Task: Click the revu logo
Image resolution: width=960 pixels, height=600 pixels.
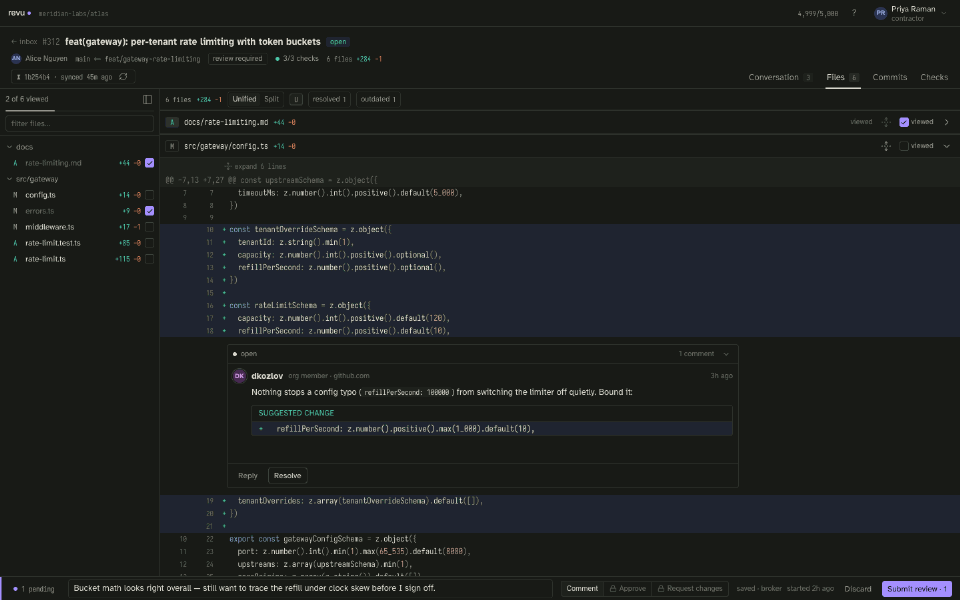Action: pyautogui.click(x=19, y=13)
